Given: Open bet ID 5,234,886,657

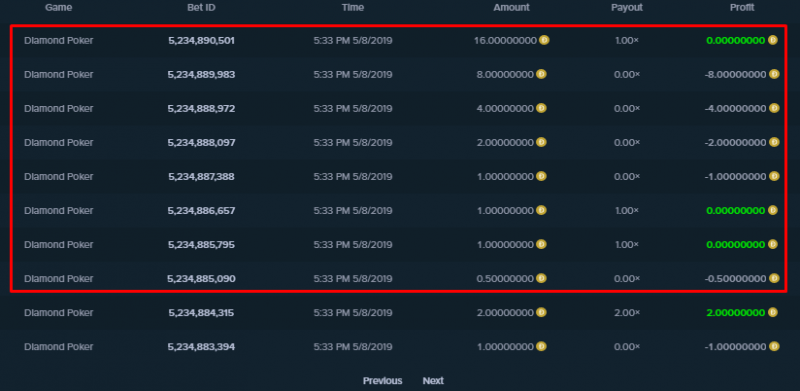Looking at the screenshot, I should coord(202,211).
